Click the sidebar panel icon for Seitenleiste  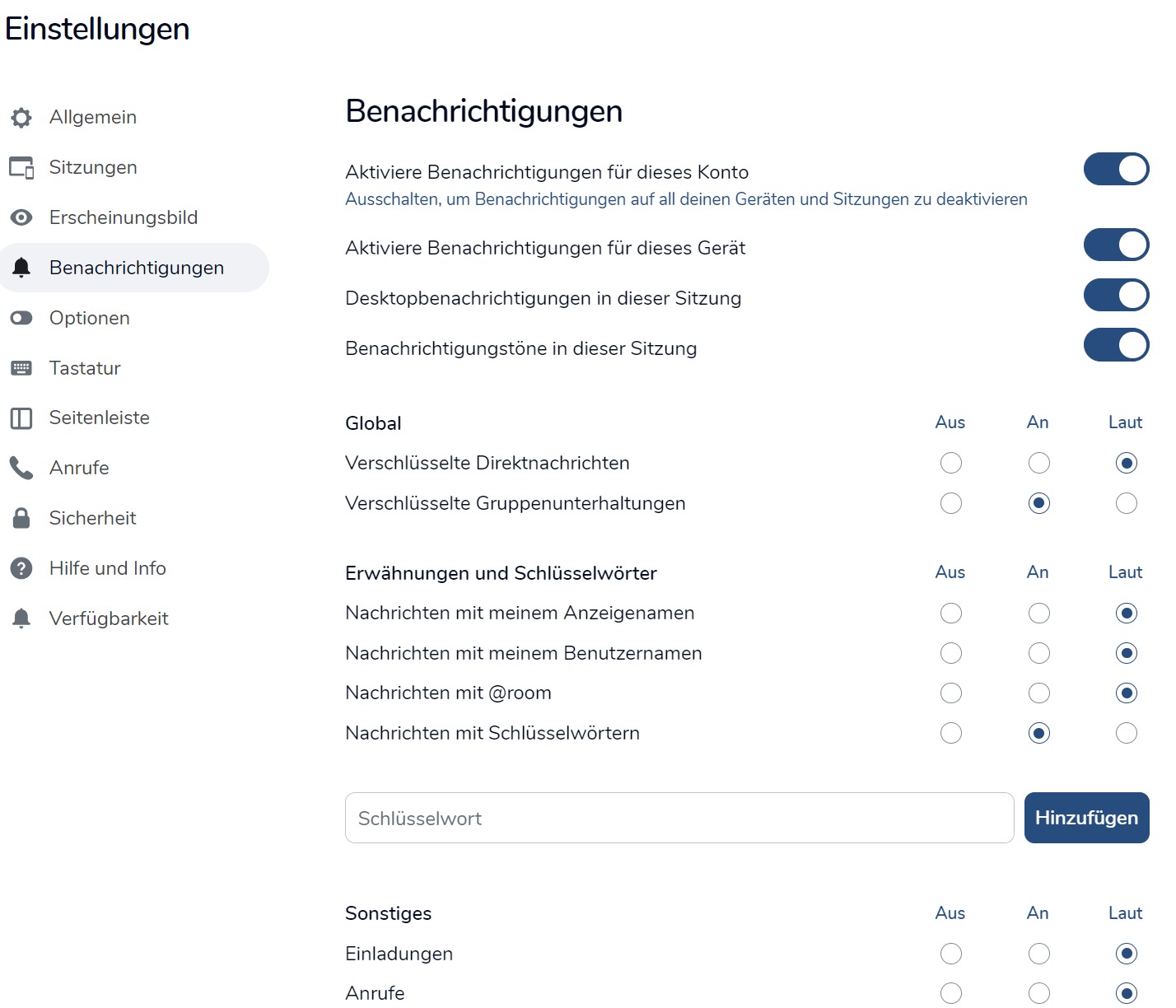pyautogui.click(x=21, y=418)
